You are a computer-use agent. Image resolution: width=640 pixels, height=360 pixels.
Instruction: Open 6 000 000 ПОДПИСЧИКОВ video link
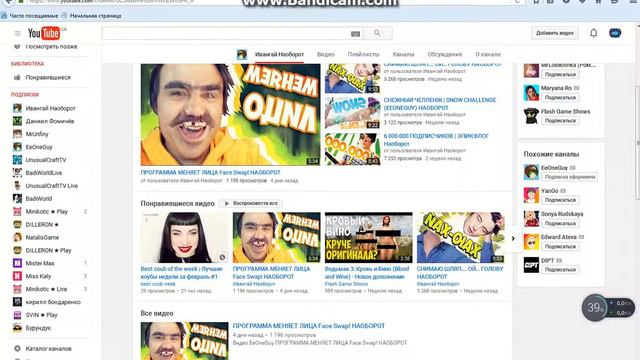436,140
